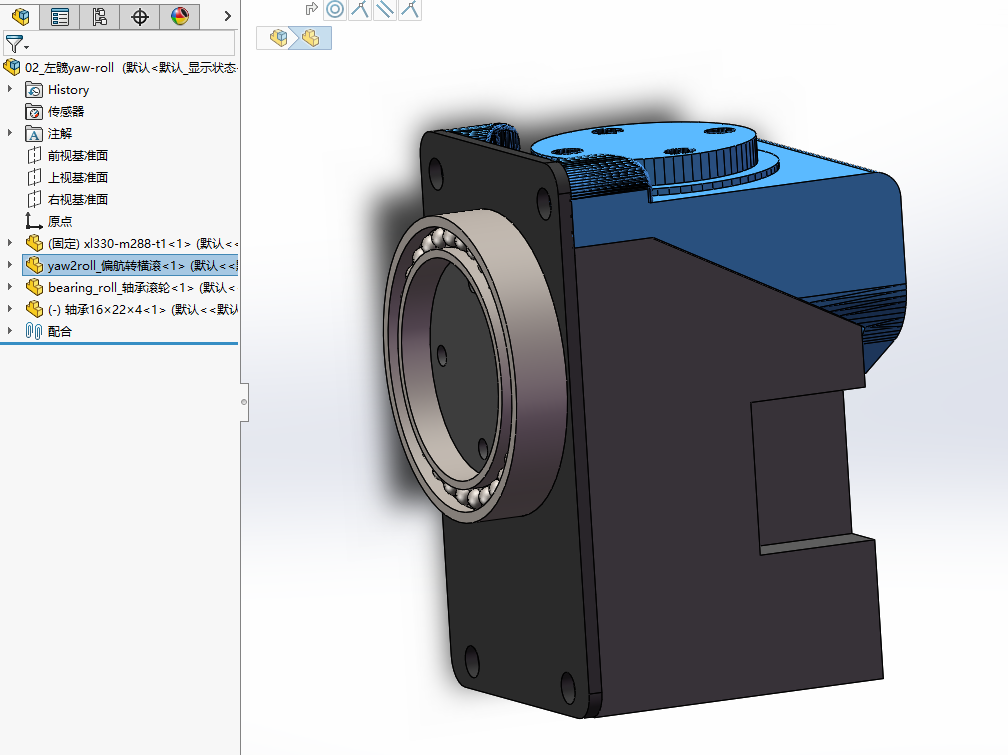Click the 上视基准面 plane icon
This screenshot has height=755, width=1008.
pos(34,177)
